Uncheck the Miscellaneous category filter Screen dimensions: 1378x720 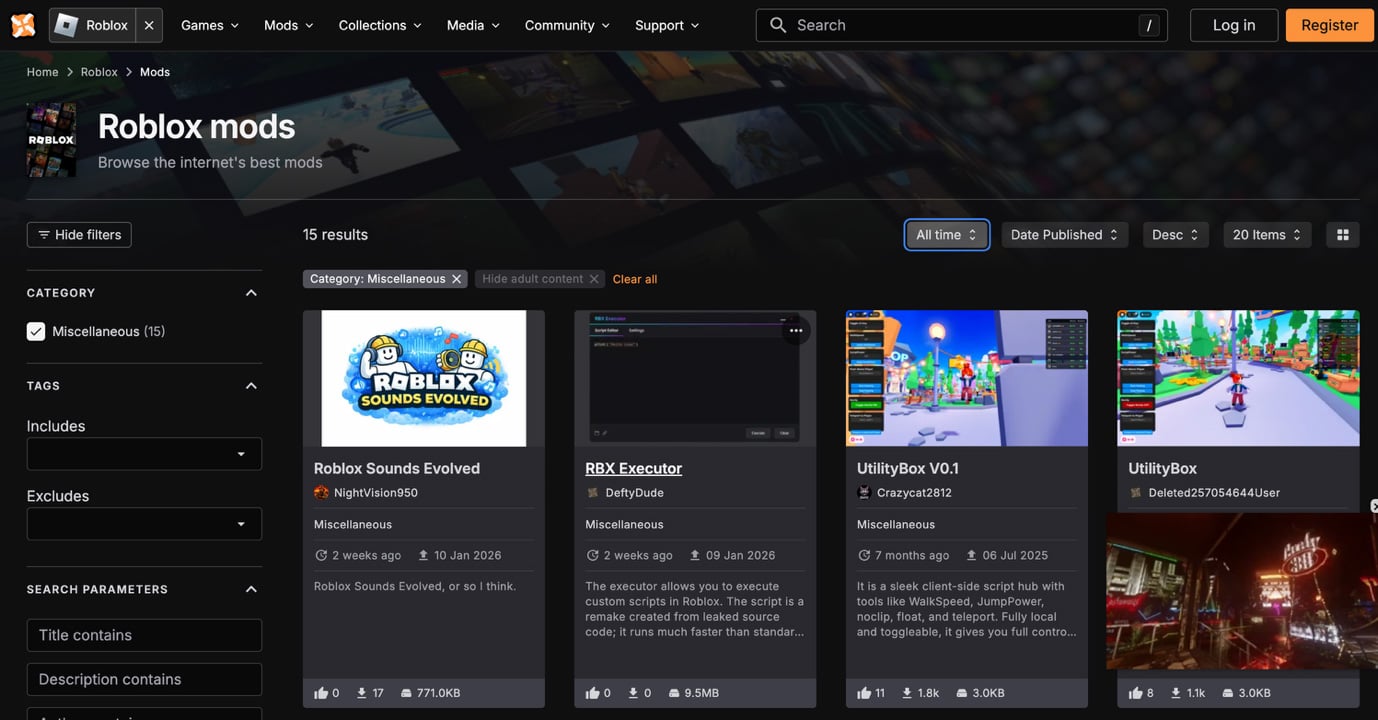[36, 330]
